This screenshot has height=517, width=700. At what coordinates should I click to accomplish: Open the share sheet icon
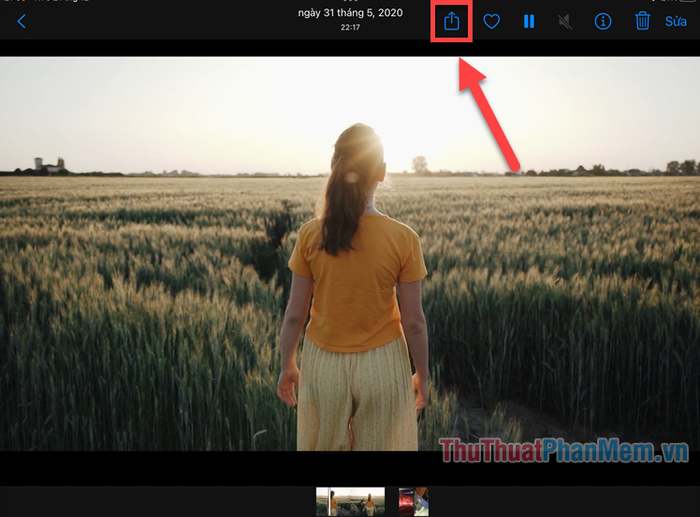click(x=451, y=21)
